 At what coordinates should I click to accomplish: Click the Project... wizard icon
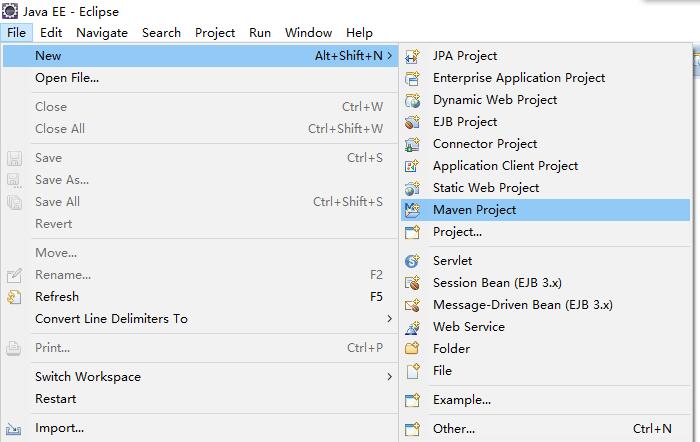(412, 232)
